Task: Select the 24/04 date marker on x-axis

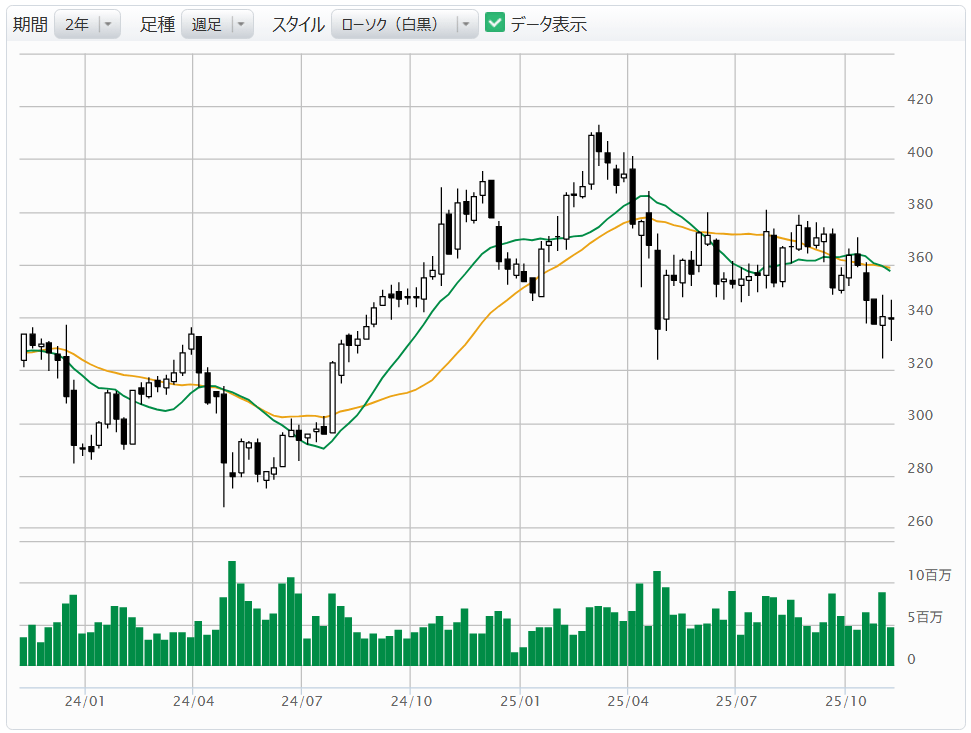Action: (193, 701)
